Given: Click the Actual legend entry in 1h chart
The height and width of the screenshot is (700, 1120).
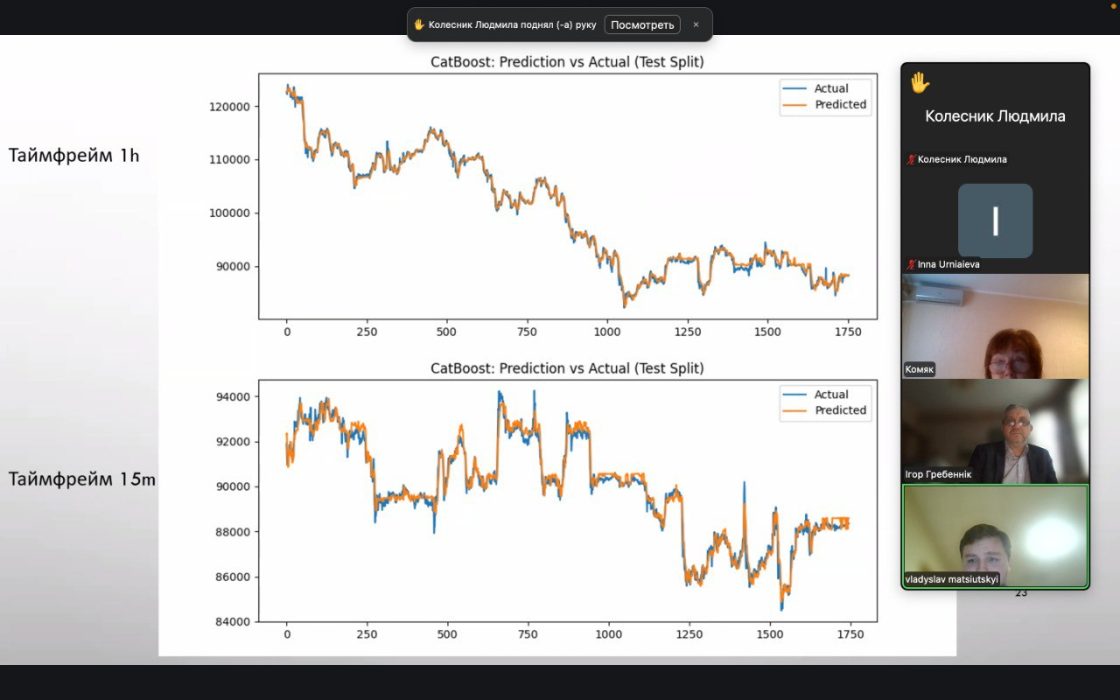Looking at the screenshot, I should point(830,89).
